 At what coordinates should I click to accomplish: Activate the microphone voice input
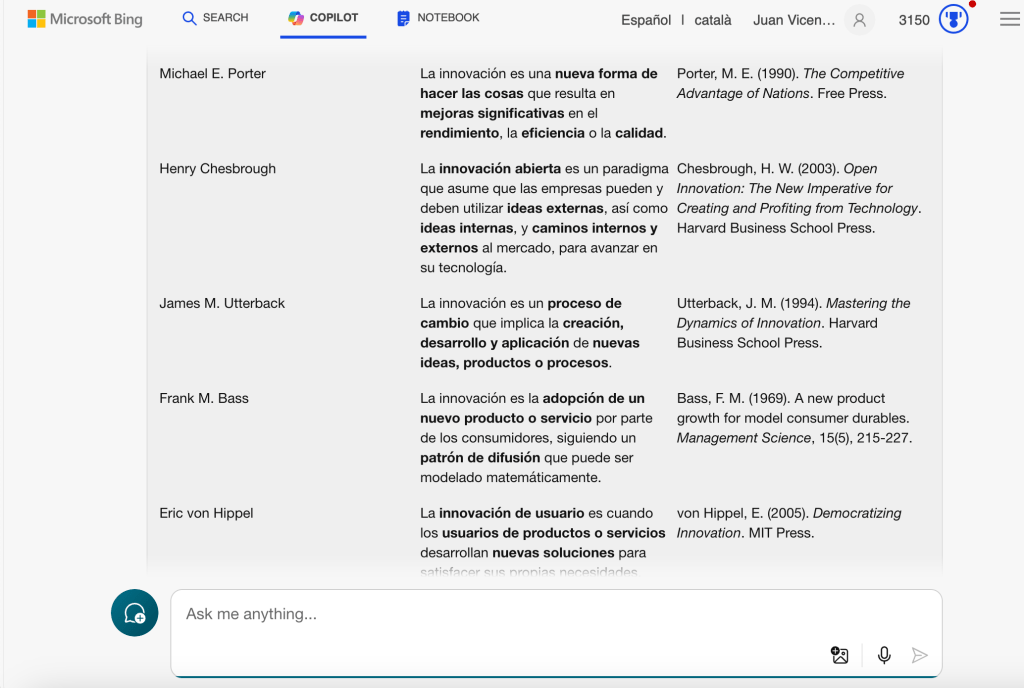point(884,655)
